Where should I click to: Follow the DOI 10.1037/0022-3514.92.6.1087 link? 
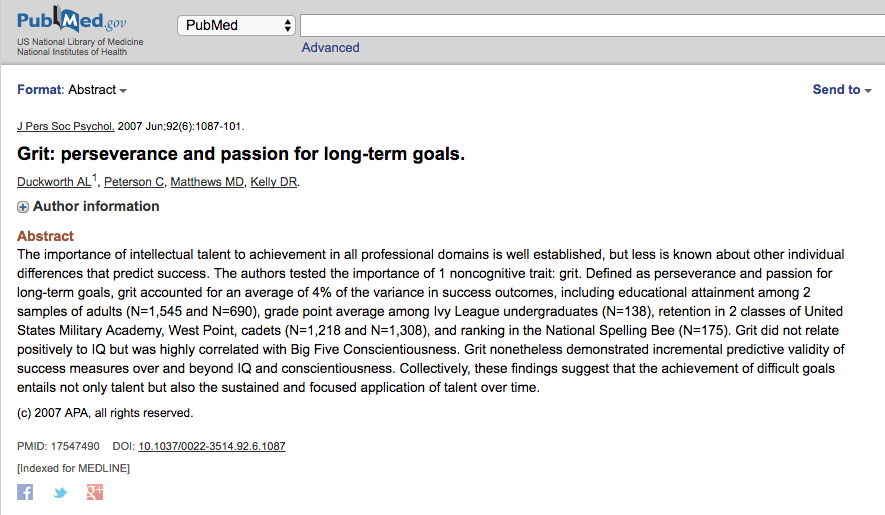[211, 447]
